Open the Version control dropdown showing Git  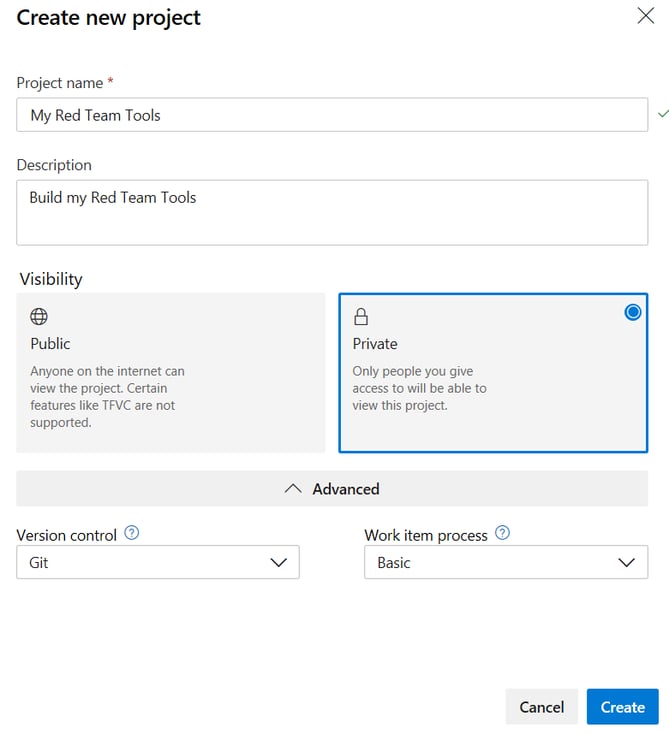point(157,563)
